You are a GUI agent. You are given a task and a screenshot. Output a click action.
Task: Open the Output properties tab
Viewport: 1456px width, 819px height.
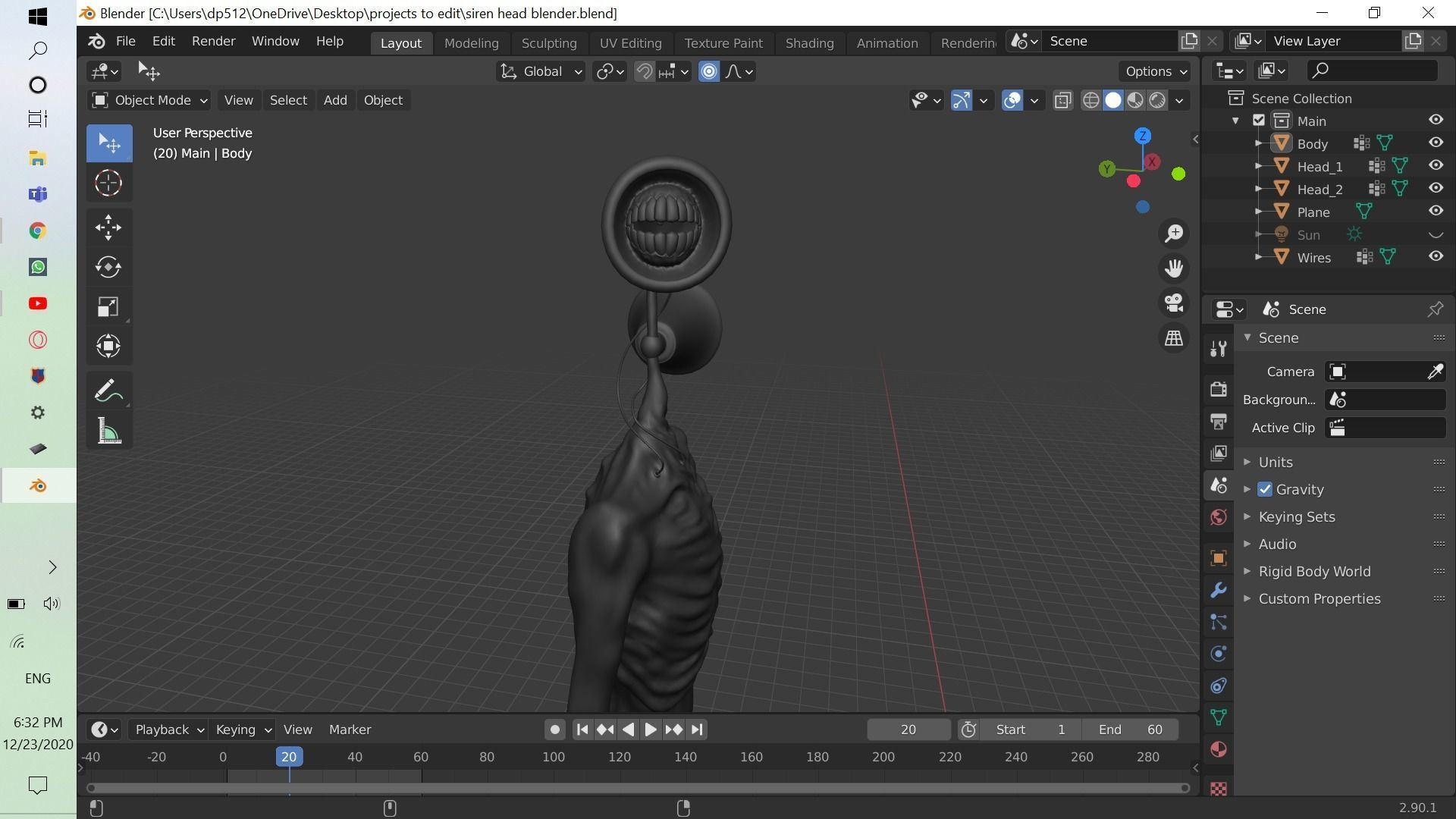tap(1219, 422)
